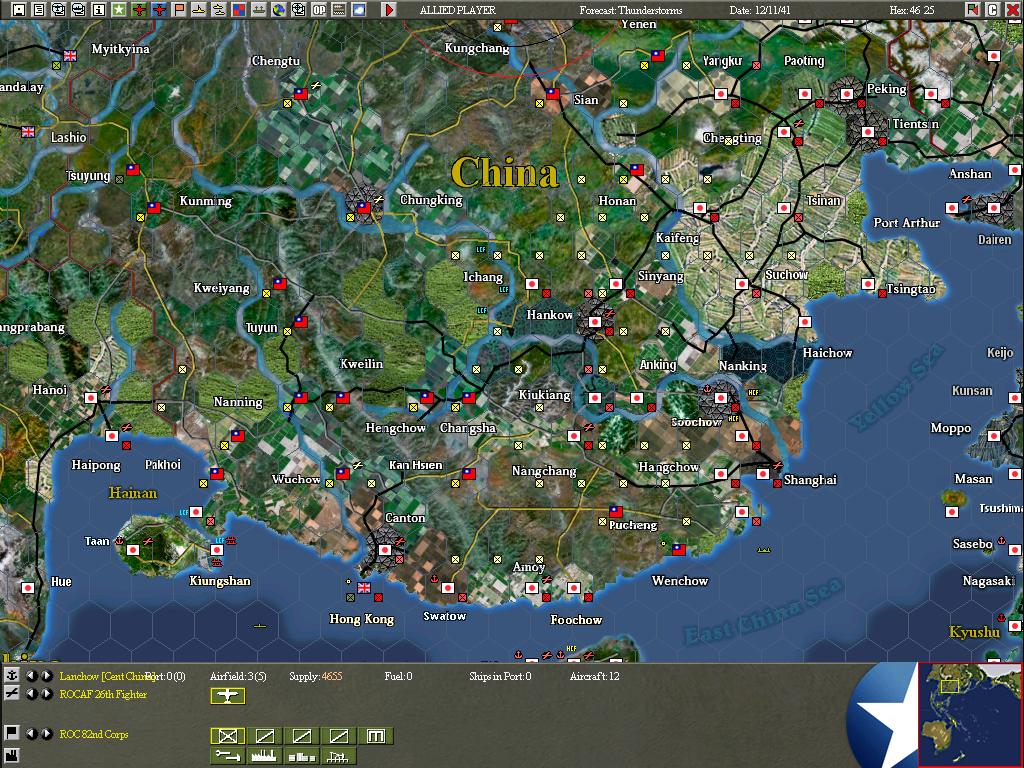Viewport: 1024px width, 768px height.
Task: Click the red arrow end turn button
Action: pos(389,9)
